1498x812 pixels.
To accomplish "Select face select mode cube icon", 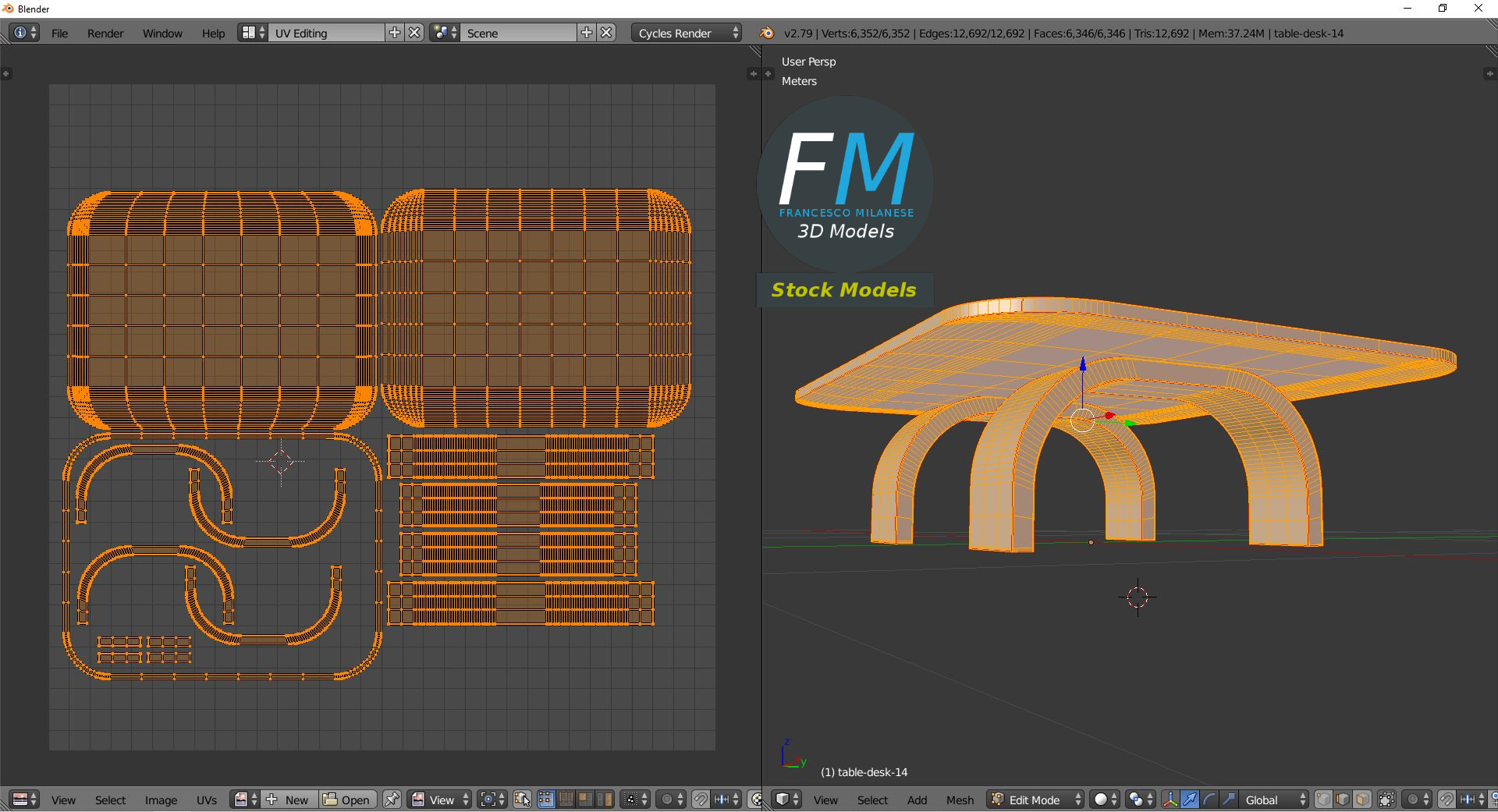I will point(1362,800).
